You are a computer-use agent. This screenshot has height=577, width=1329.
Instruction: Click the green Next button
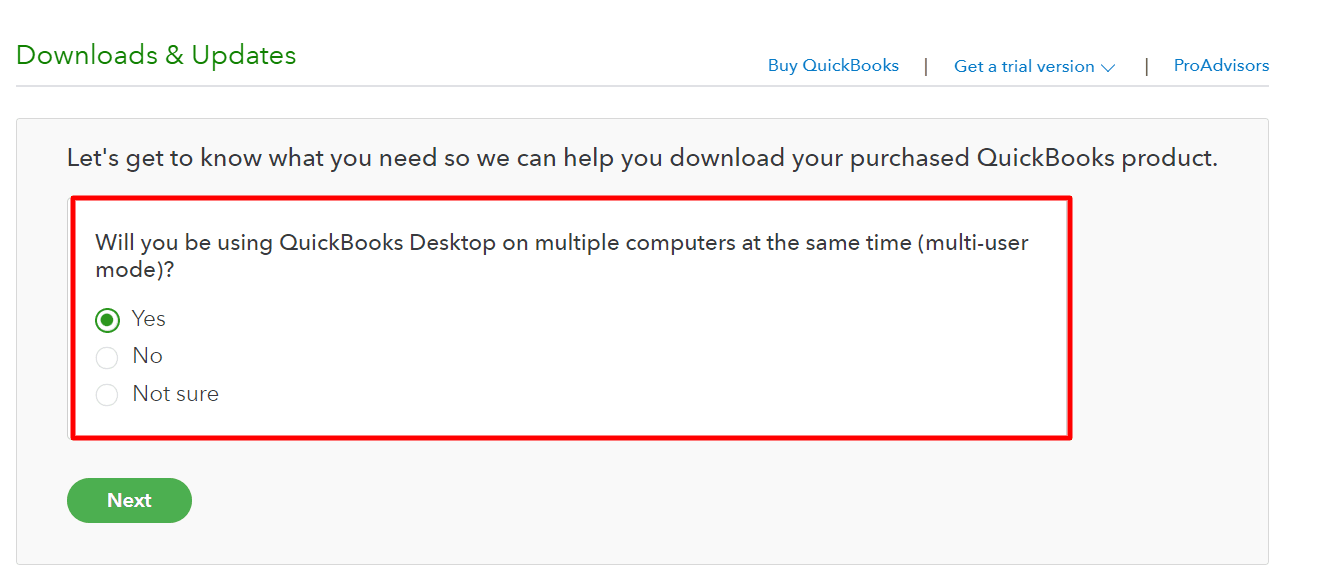coord(129,500)
